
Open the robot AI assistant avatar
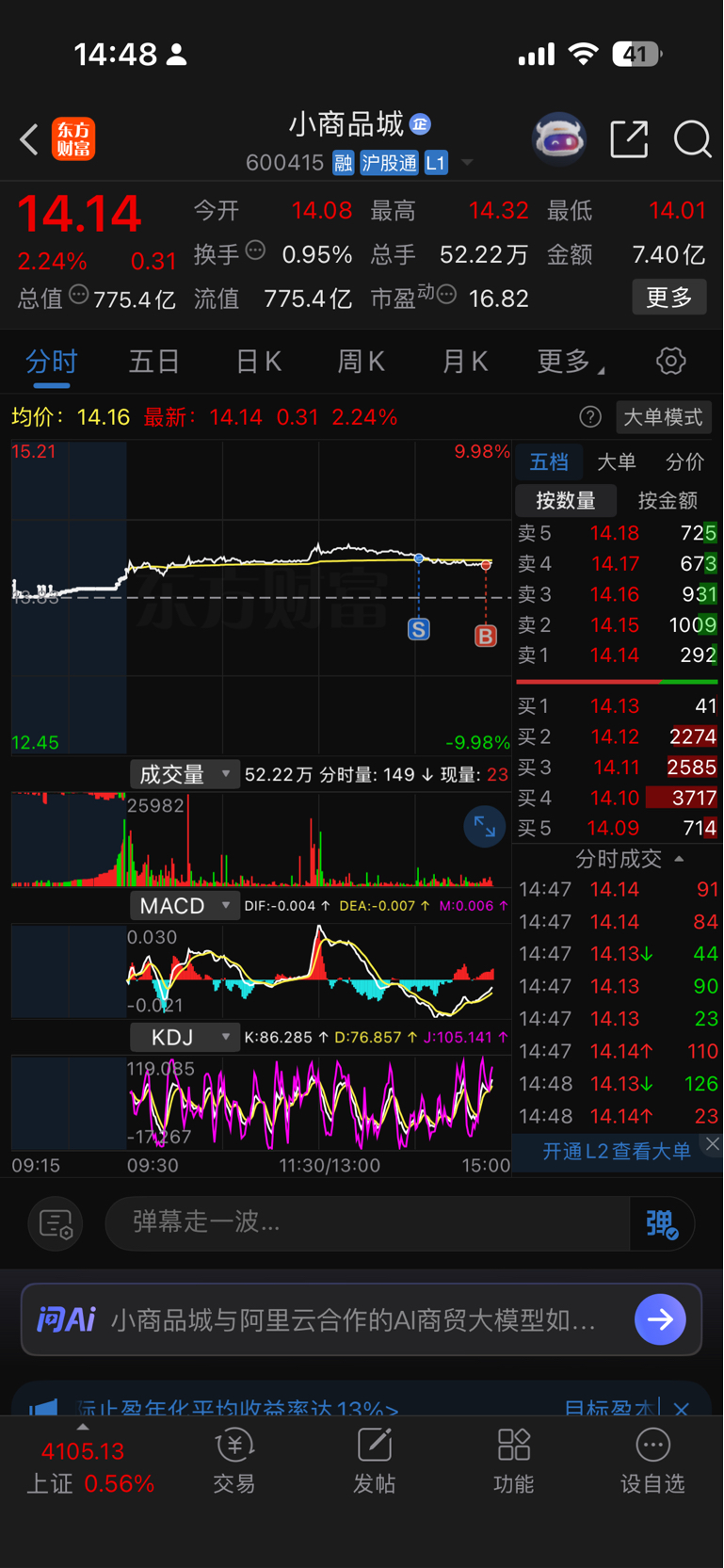(559, 139)
